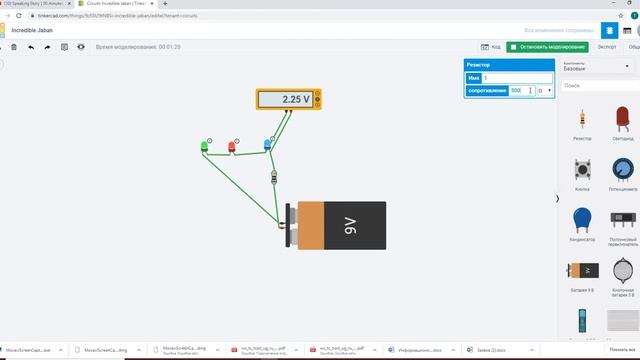The height and width of the screenshot is (360, 640).
Task: Click Show all downloads button
Action: coord(622,350)
